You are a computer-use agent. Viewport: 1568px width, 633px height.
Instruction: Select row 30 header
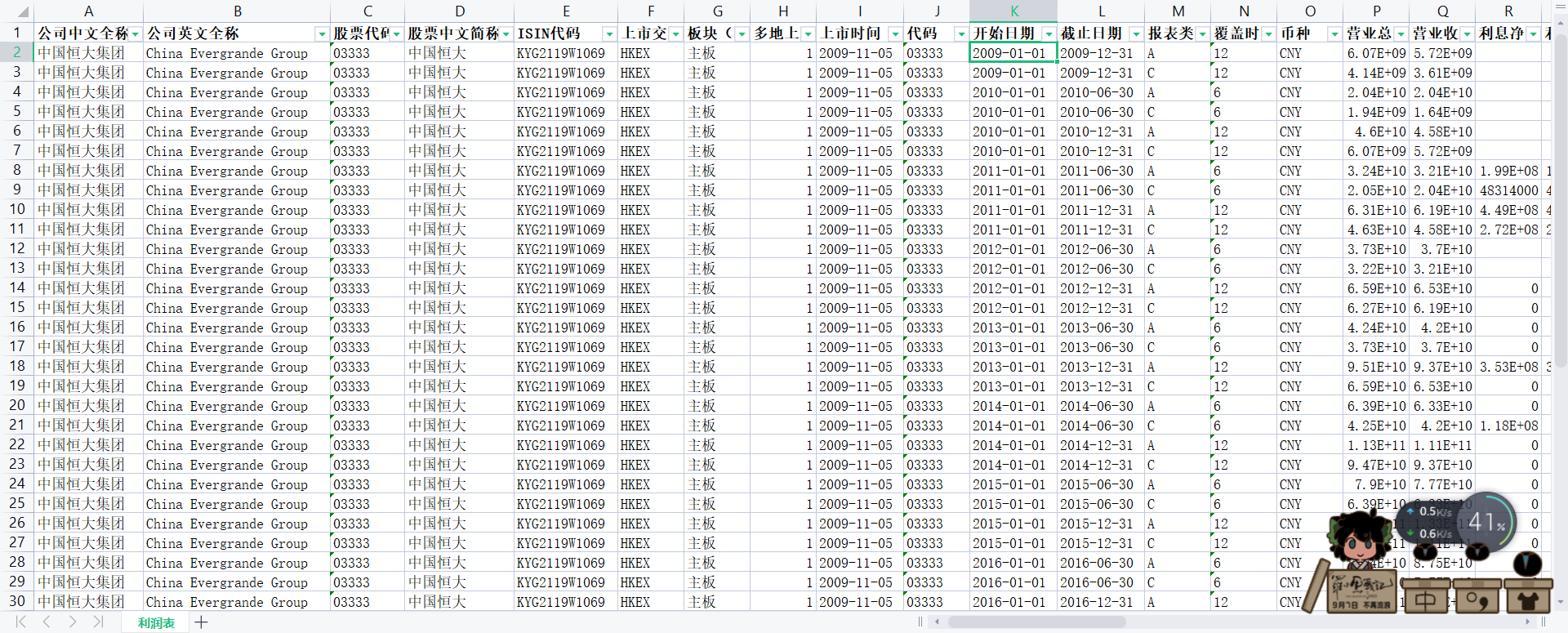coord(16,601)
